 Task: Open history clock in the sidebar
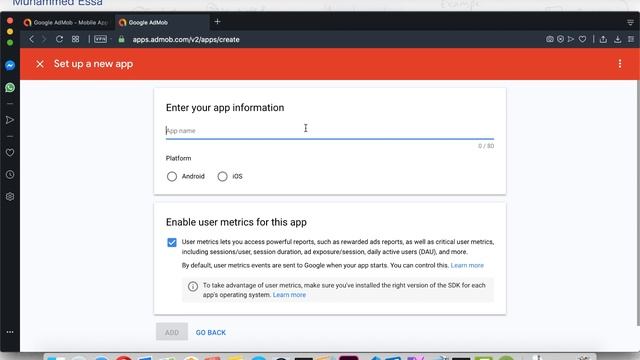click(10, 175)
